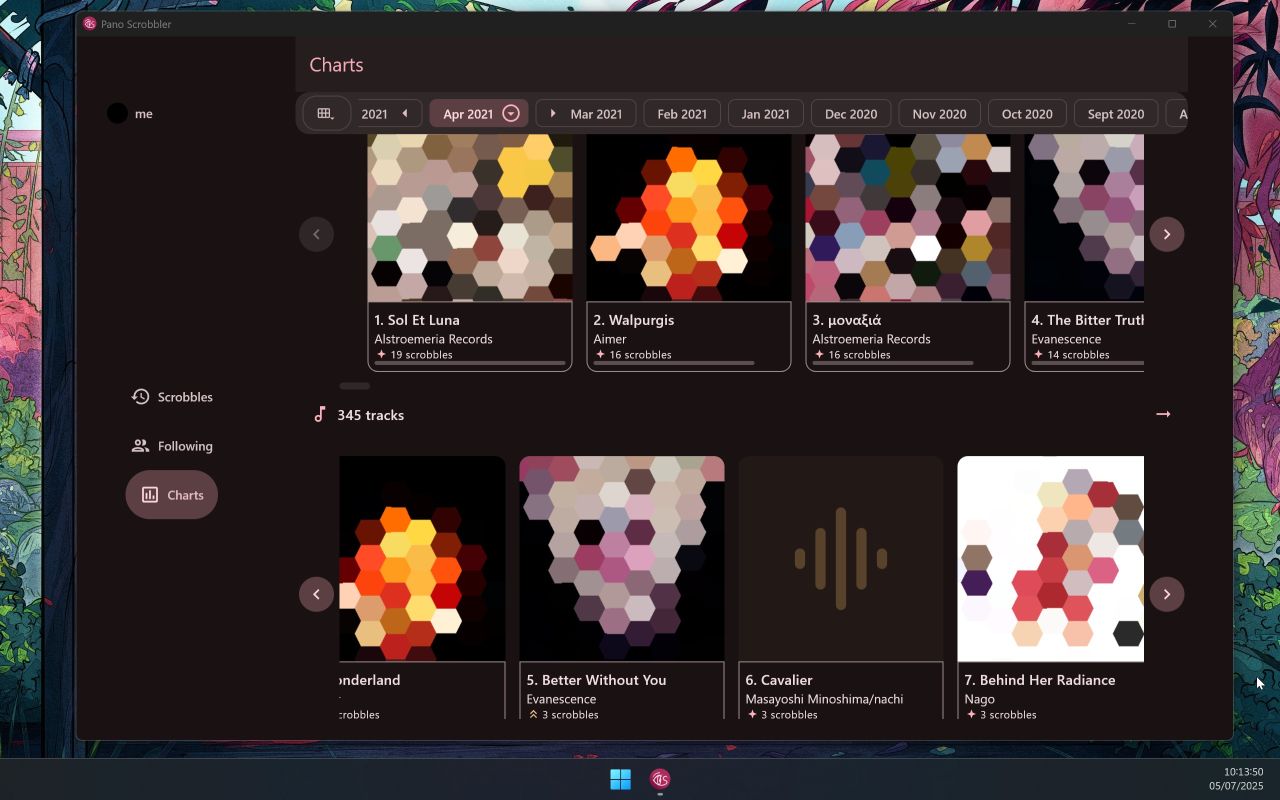The image size is (1280, 800).
Task: Click '14 scrobbles' under The Bitter Truth
Action: pyautogui.click(x=1078, y=355)
